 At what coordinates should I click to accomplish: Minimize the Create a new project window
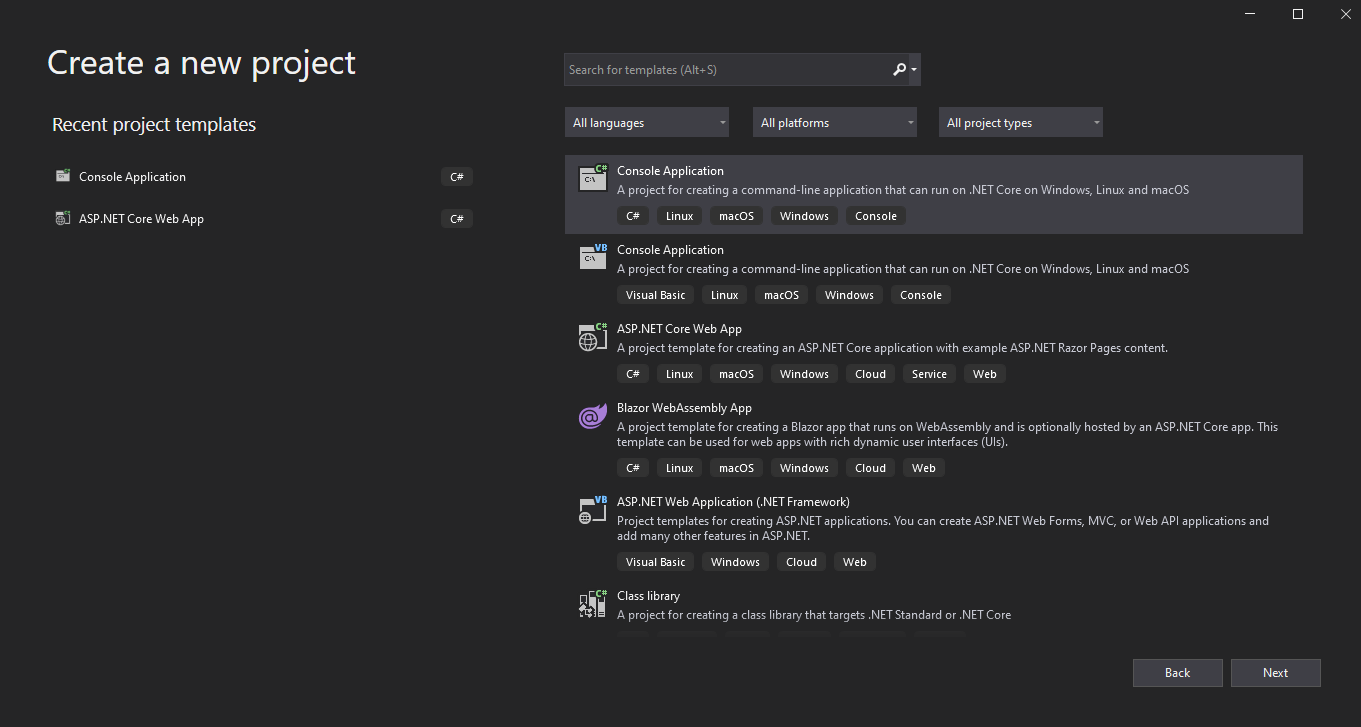tap(1250, 14)
